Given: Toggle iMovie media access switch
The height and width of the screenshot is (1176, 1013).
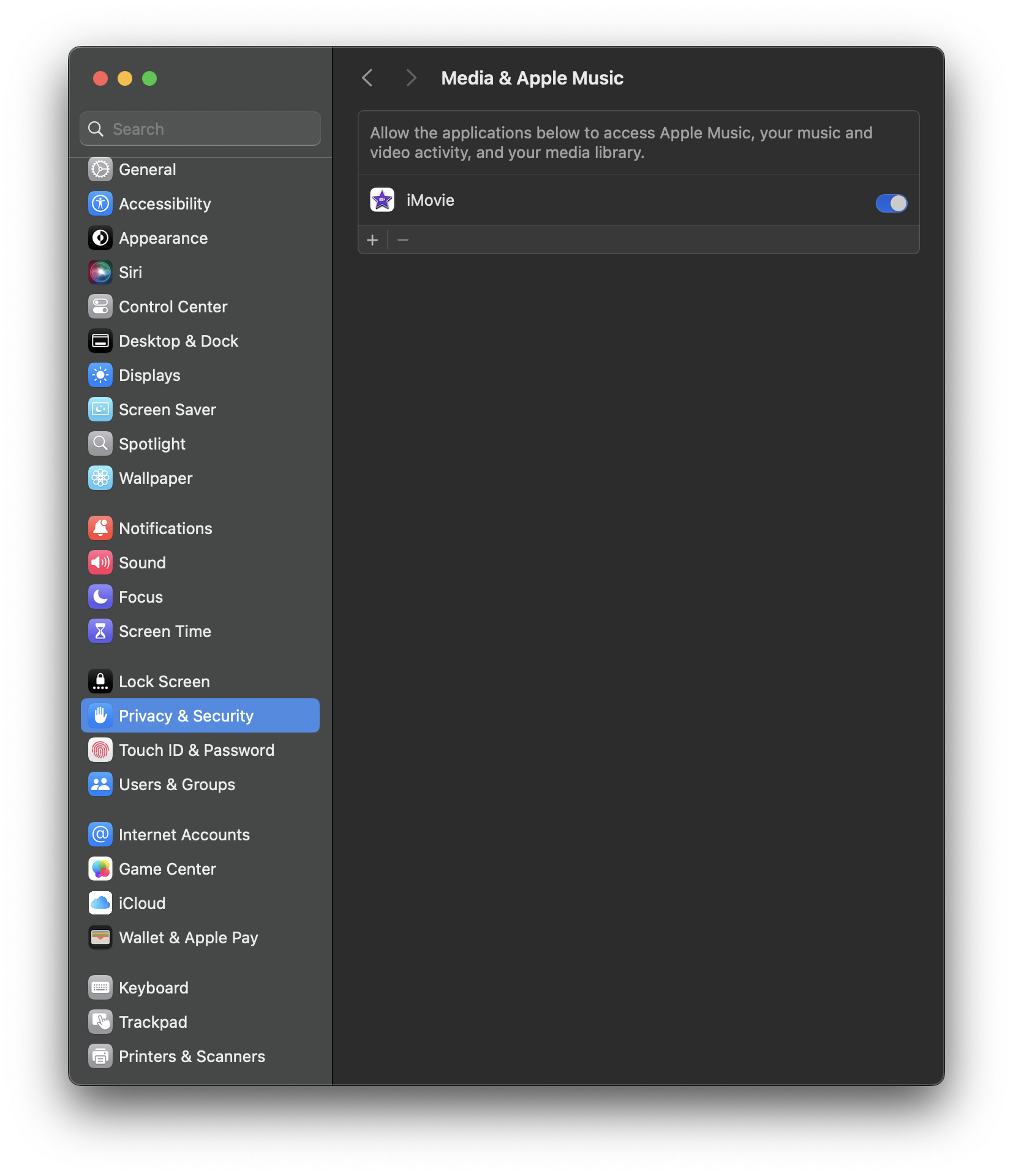Looking at the screenshot, I should (891, 203).
